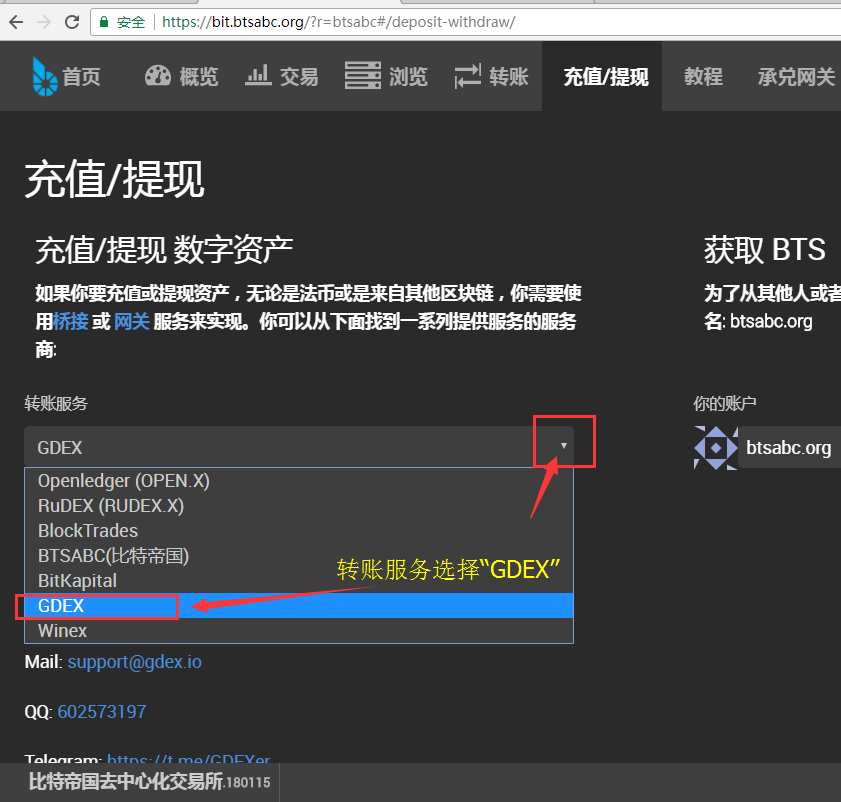The image size is (841, 802).
Task: Click the support@gdex.io mail link
Action: point(135,662)
